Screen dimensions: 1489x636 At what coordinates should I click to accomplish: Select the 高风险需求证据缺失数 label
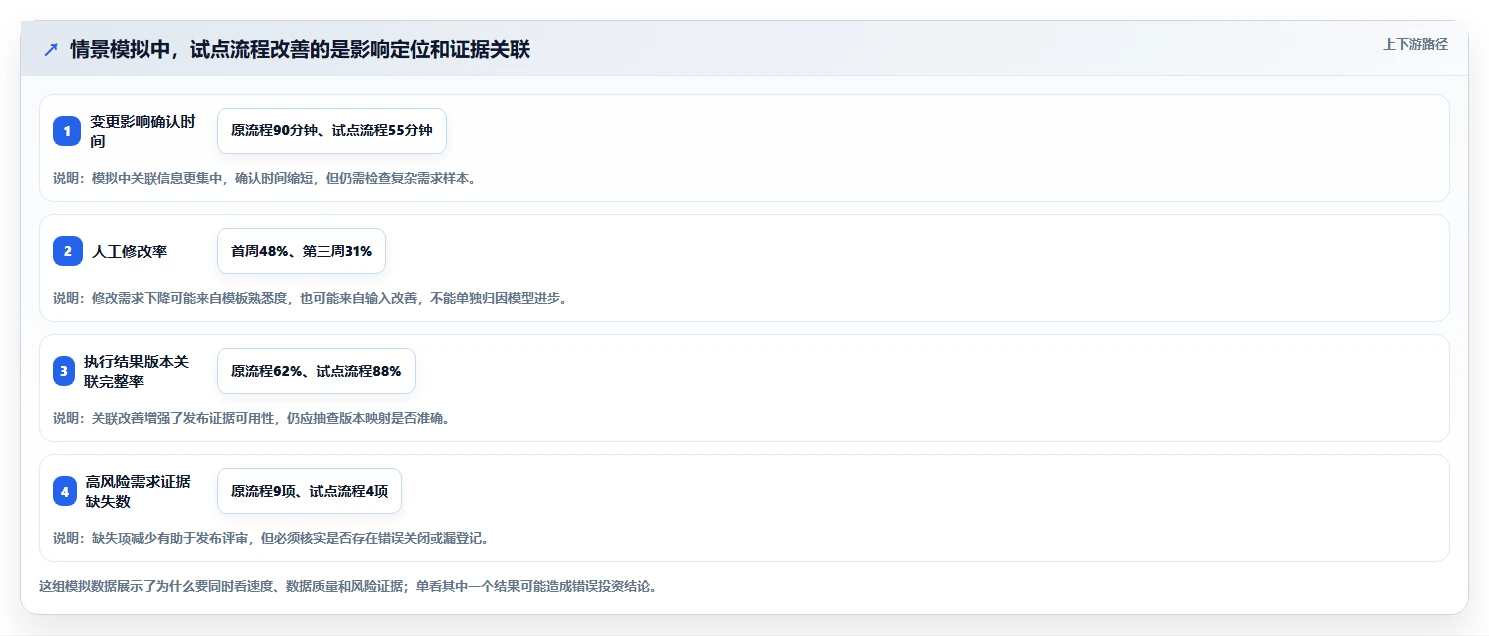pyautogui.click(x=138, y=491)
